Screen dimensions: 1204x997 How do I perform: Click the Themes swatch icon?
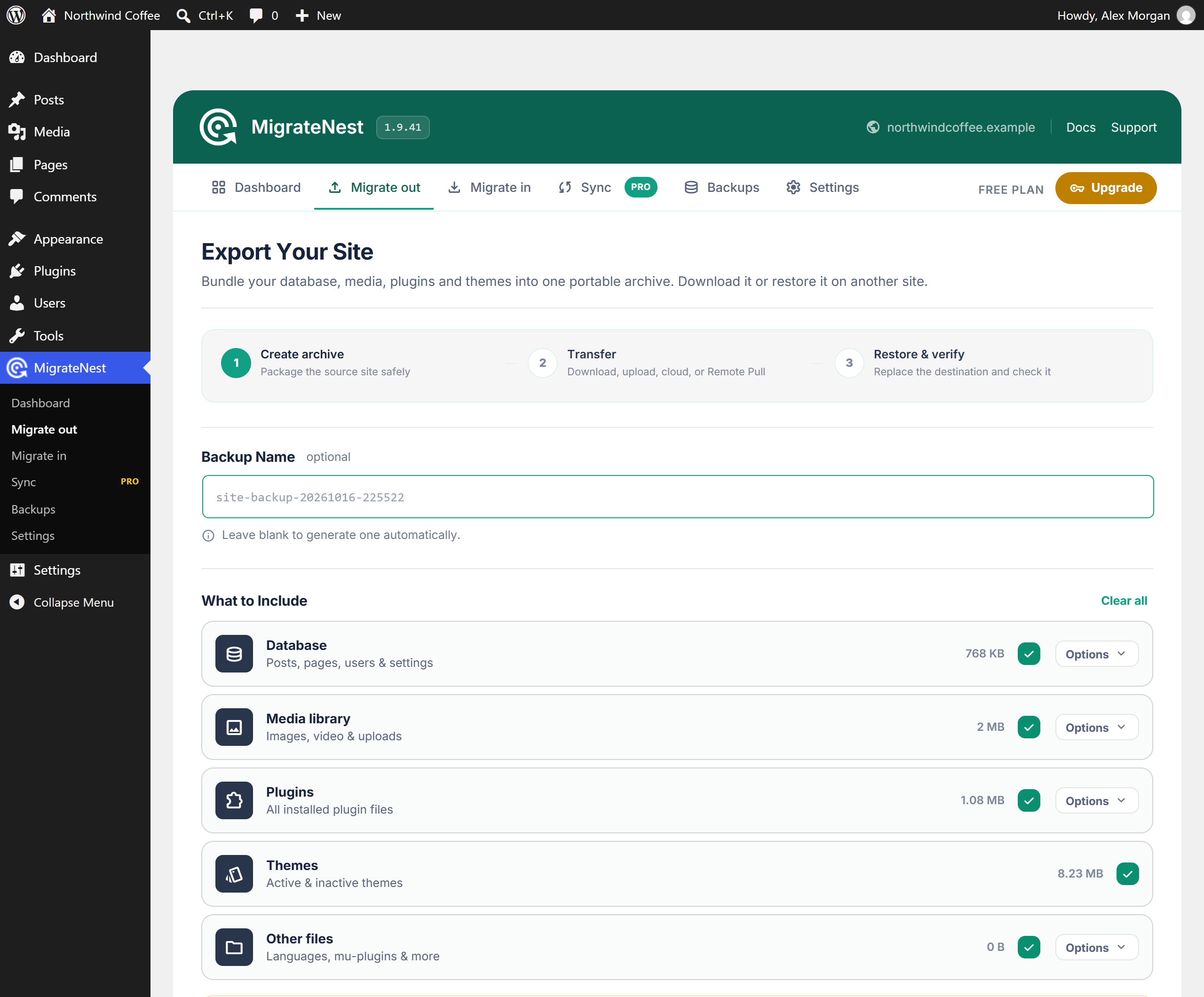pyautogui.click(x=234, y=874)
